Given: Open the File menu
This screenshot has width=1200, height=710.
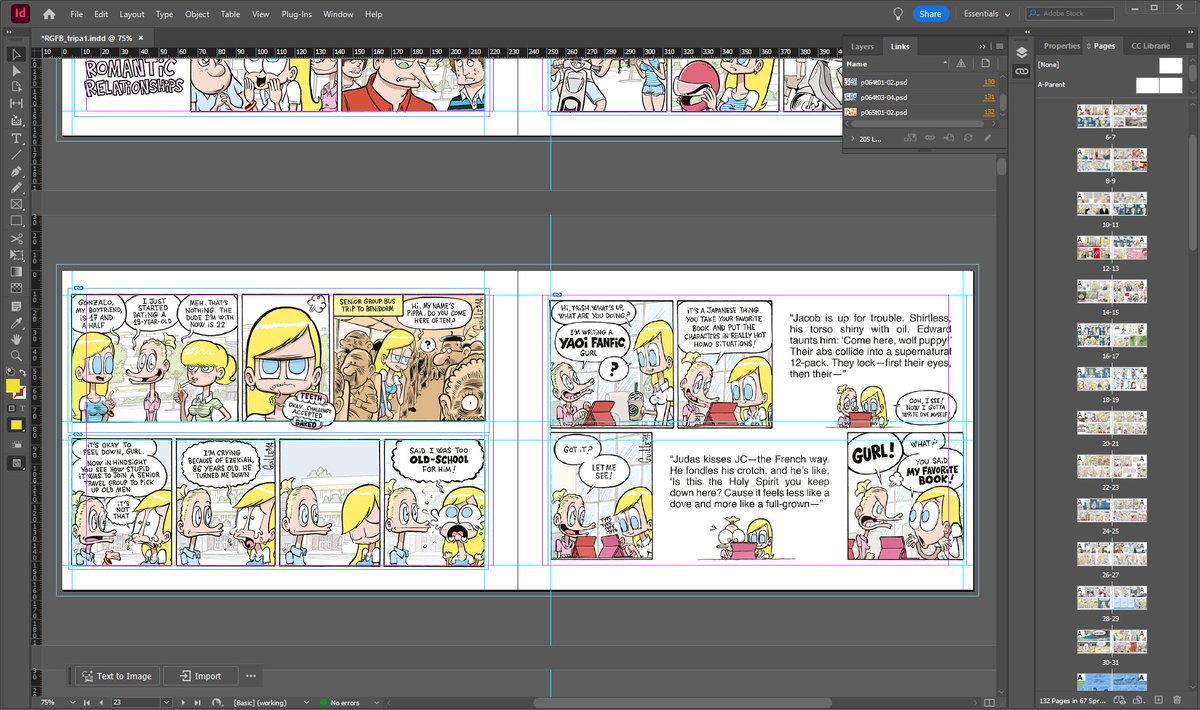Looking at the screenshot, I should [77, 14].
